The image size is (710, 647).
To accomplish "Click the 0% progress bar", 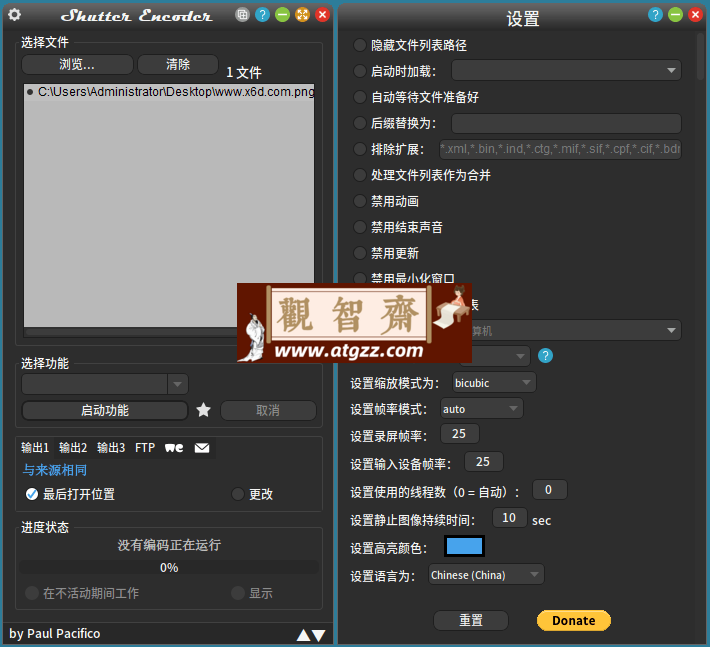I will (x=169, y=567).
